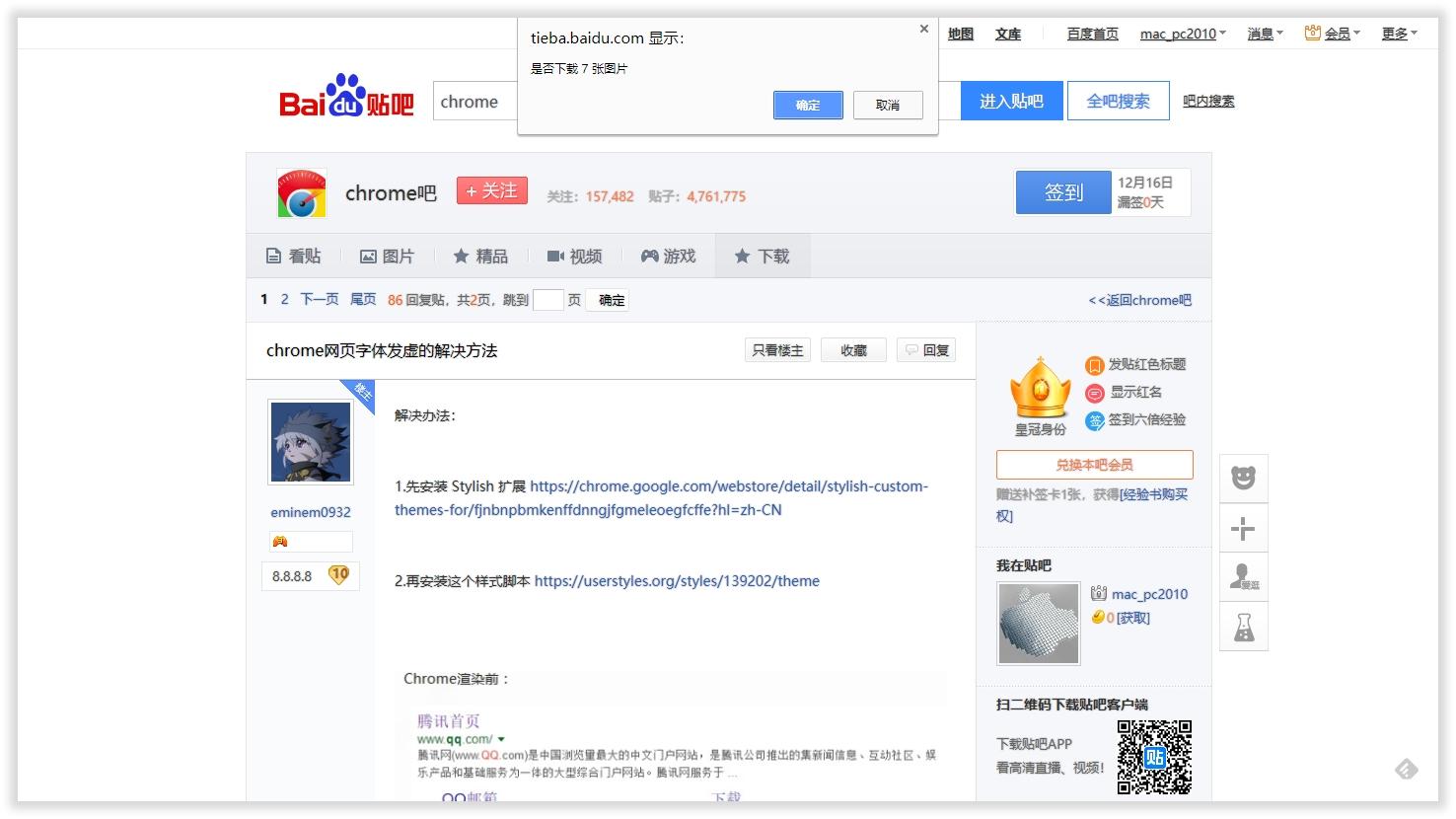1456x819 pixels.
Task: Click the 进入贴吧 button
Action: coord(1011,101)
